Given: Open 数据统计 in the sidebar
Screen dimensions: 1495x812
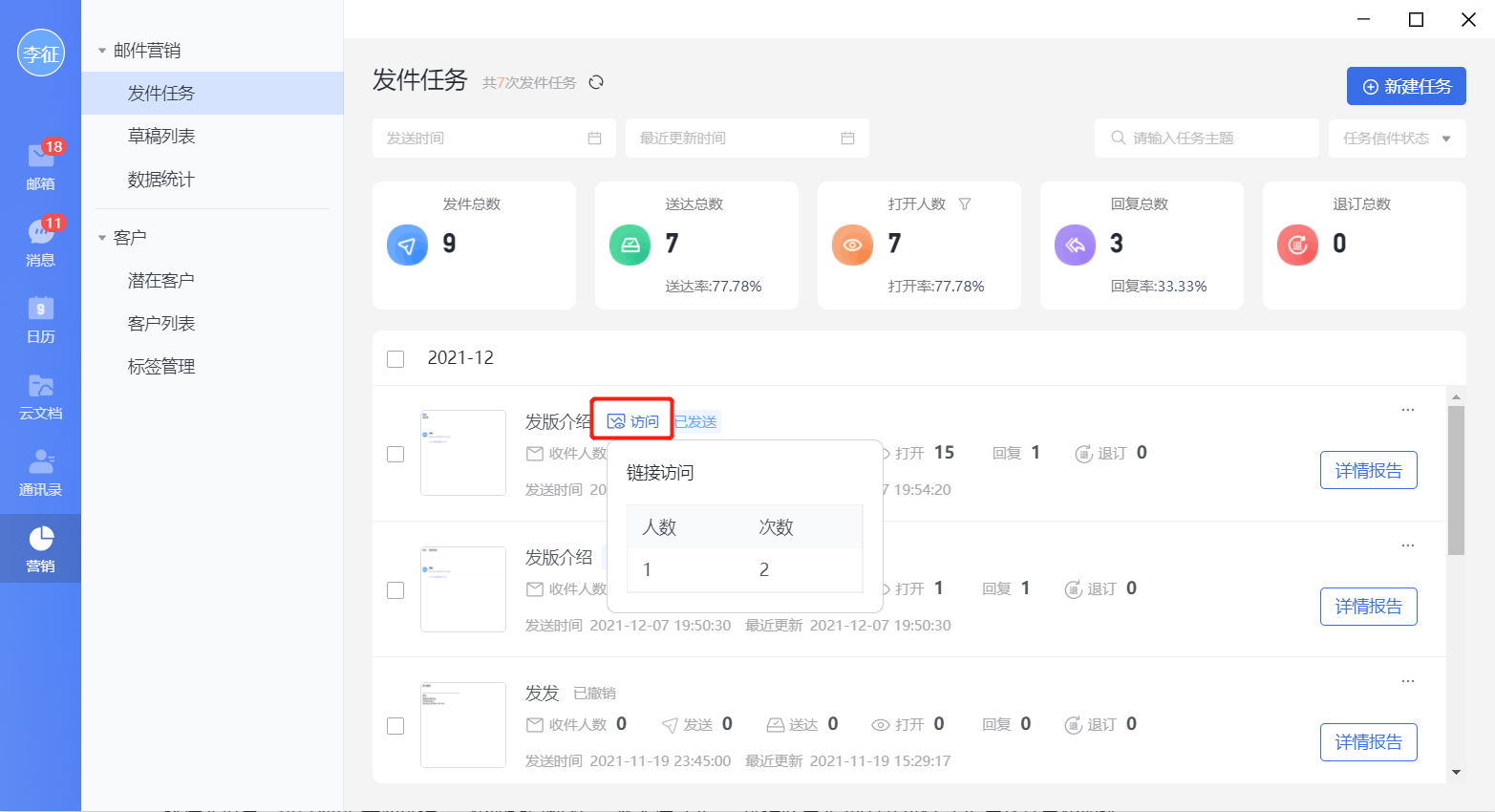Looking at the screenshot, I should pyautogui.click(x=161, y=180).
